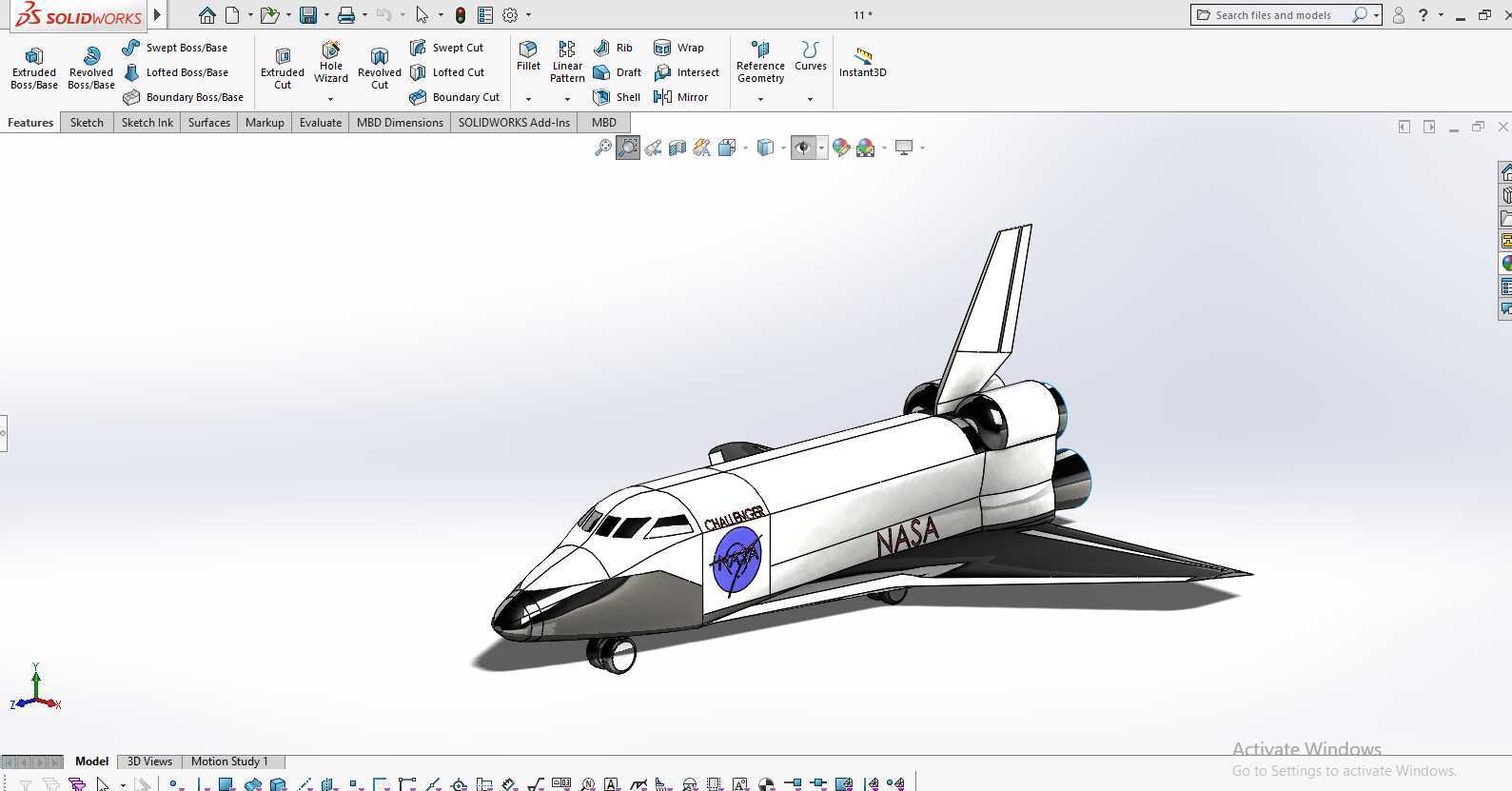
Task: Open the SOLIDWORKS Add-Ins tab
Action: [x=514, y=122]
